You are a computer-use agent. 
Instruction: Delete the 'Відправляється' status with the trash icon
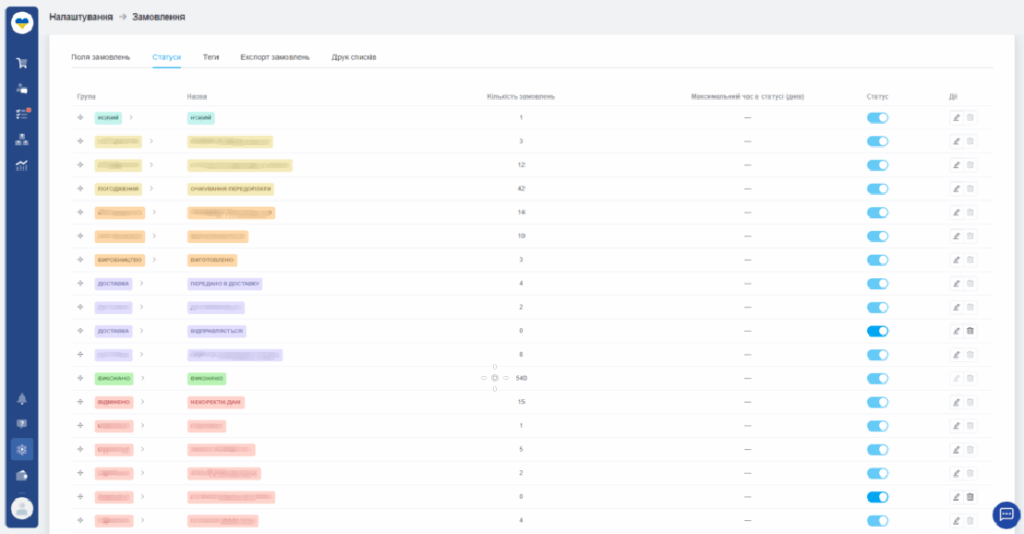tap(970, 331)
